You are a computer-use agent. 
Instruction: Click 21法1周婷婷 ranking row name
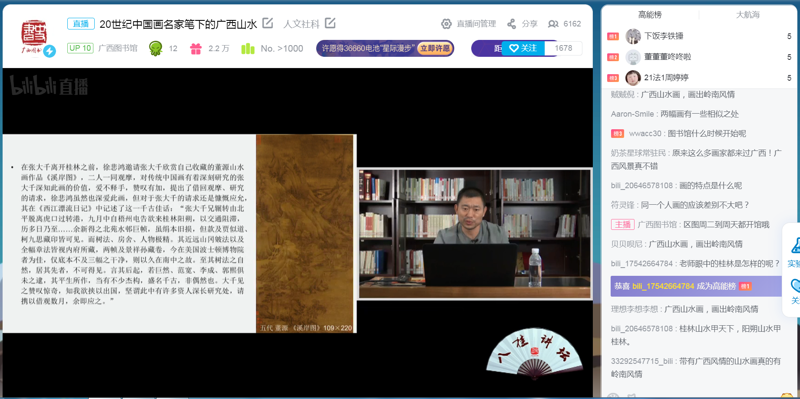(666, 78)
